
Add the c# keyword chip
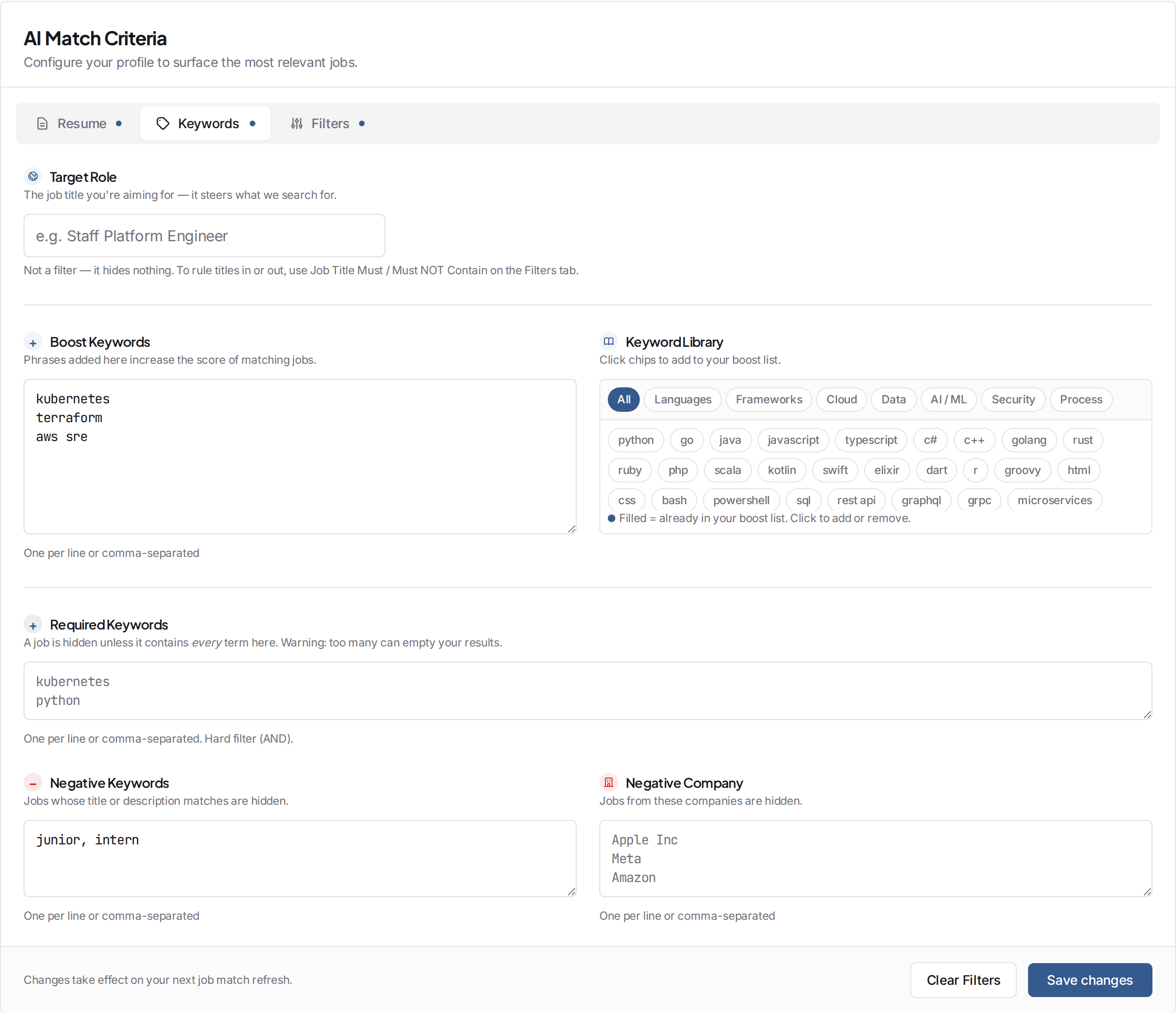click(930, 441)
